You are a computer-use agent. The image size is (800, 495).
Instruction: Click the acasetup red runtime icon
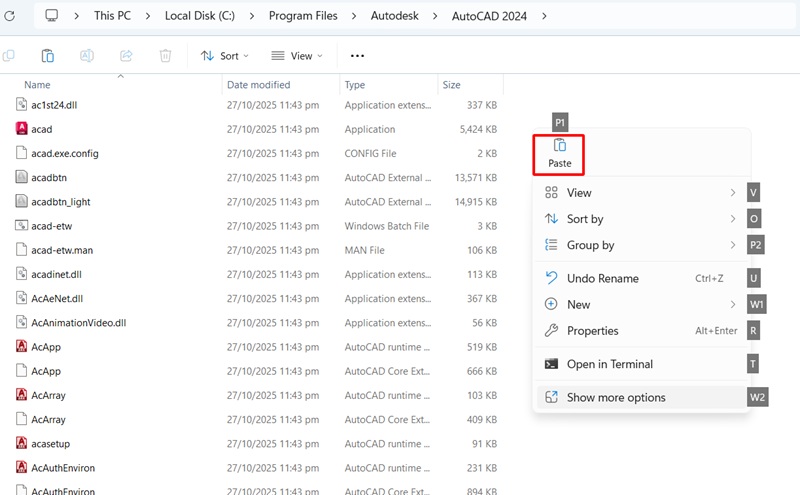[21, 443]
